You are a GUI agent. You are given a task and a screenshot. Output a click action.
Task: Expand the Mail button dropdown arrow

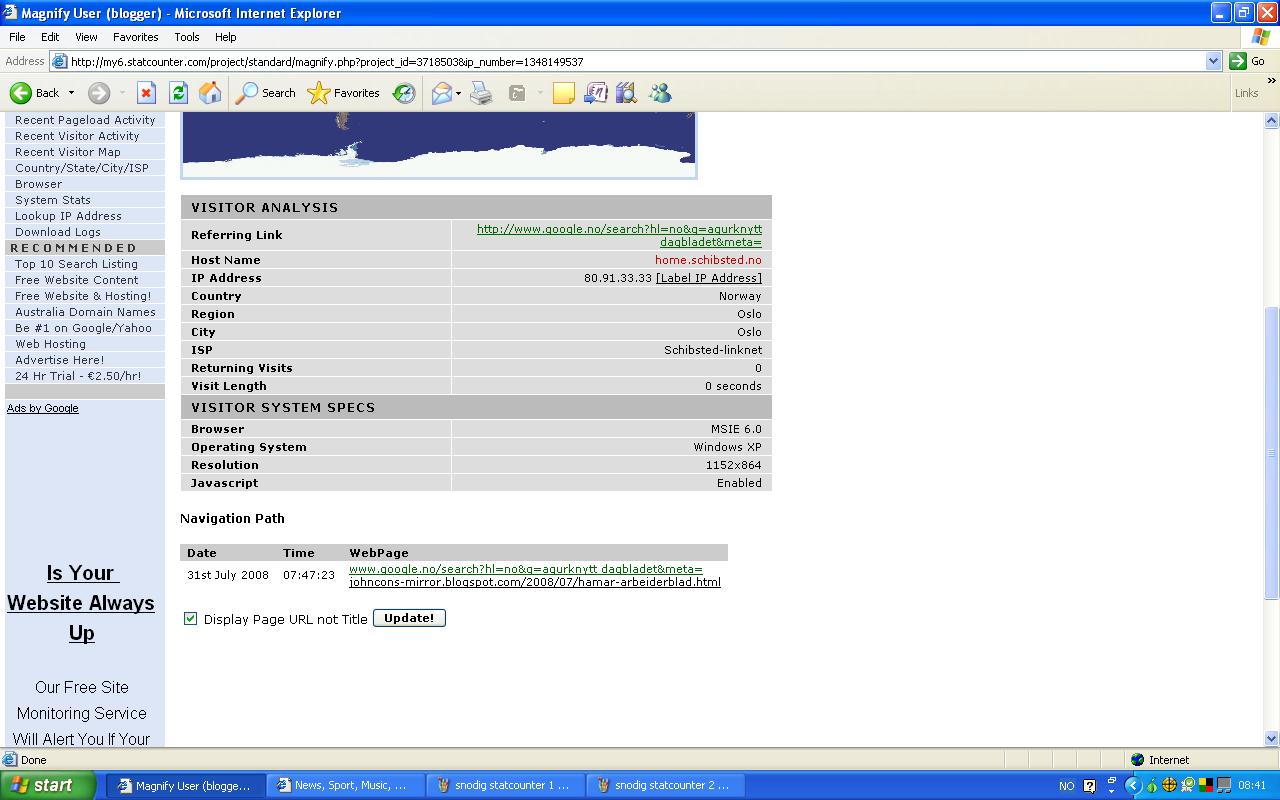(458, 93)
